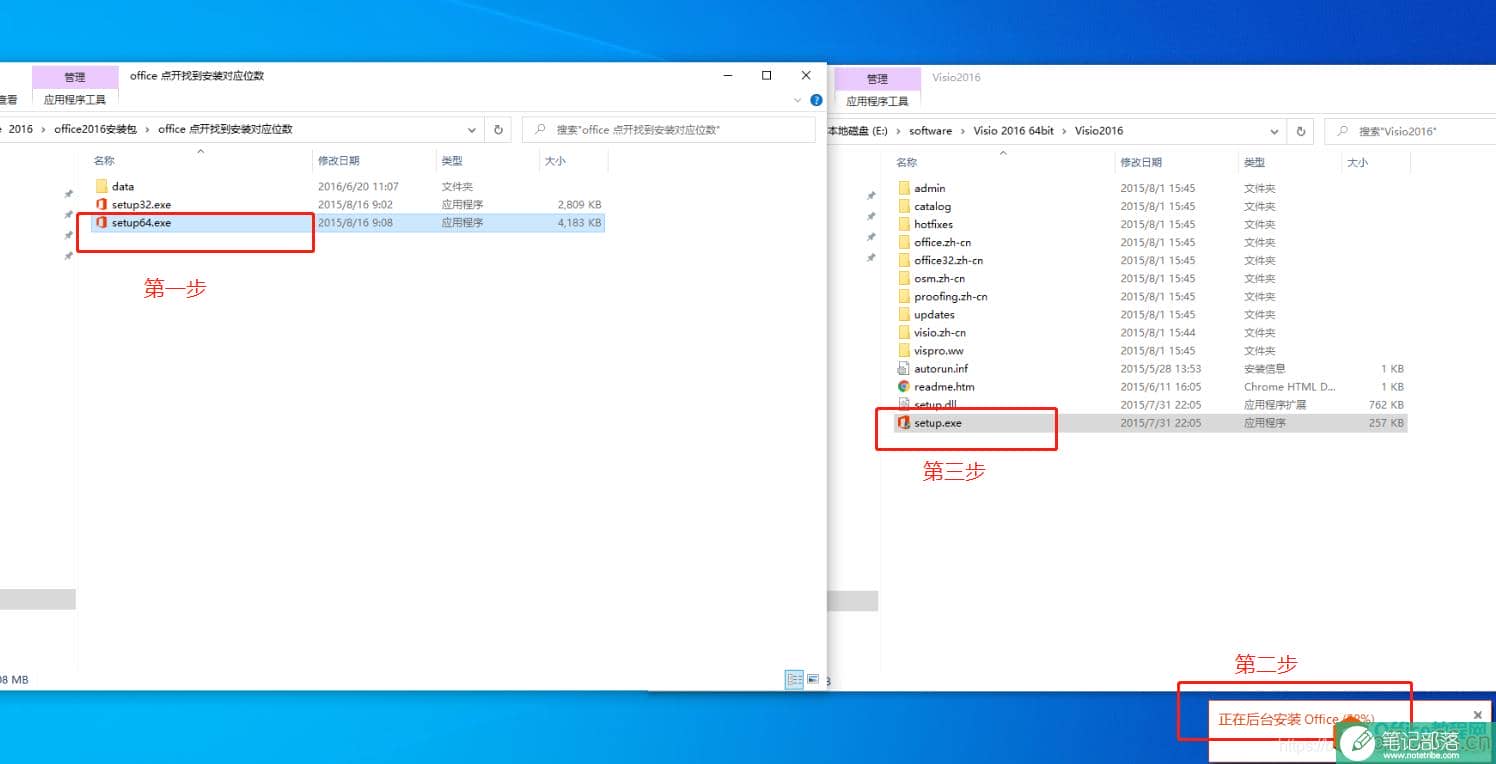Sort by 修改日期 column in the office window
Viewport: 1496px width, 764px height.
click(x=339, y=160)
